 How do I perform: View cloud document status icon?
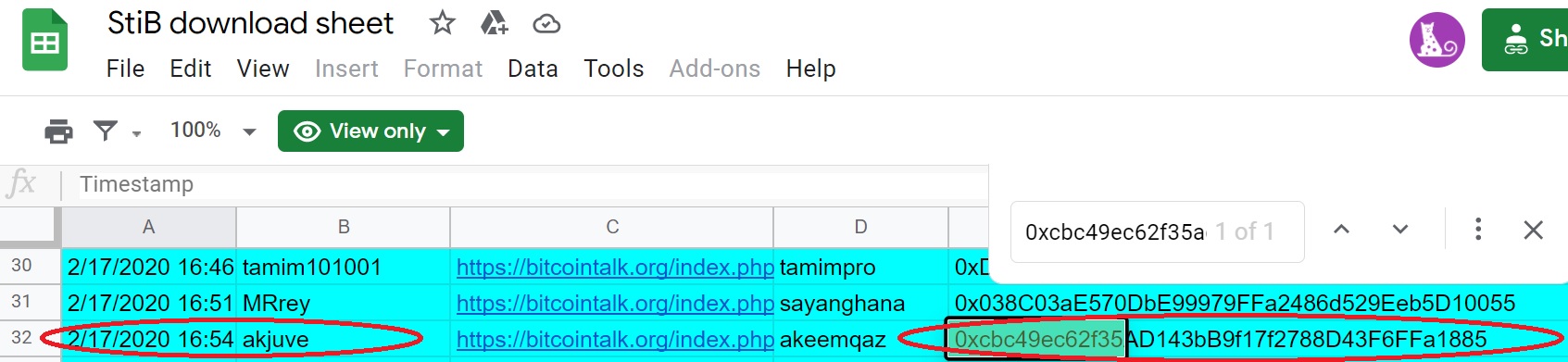point(546,23)
